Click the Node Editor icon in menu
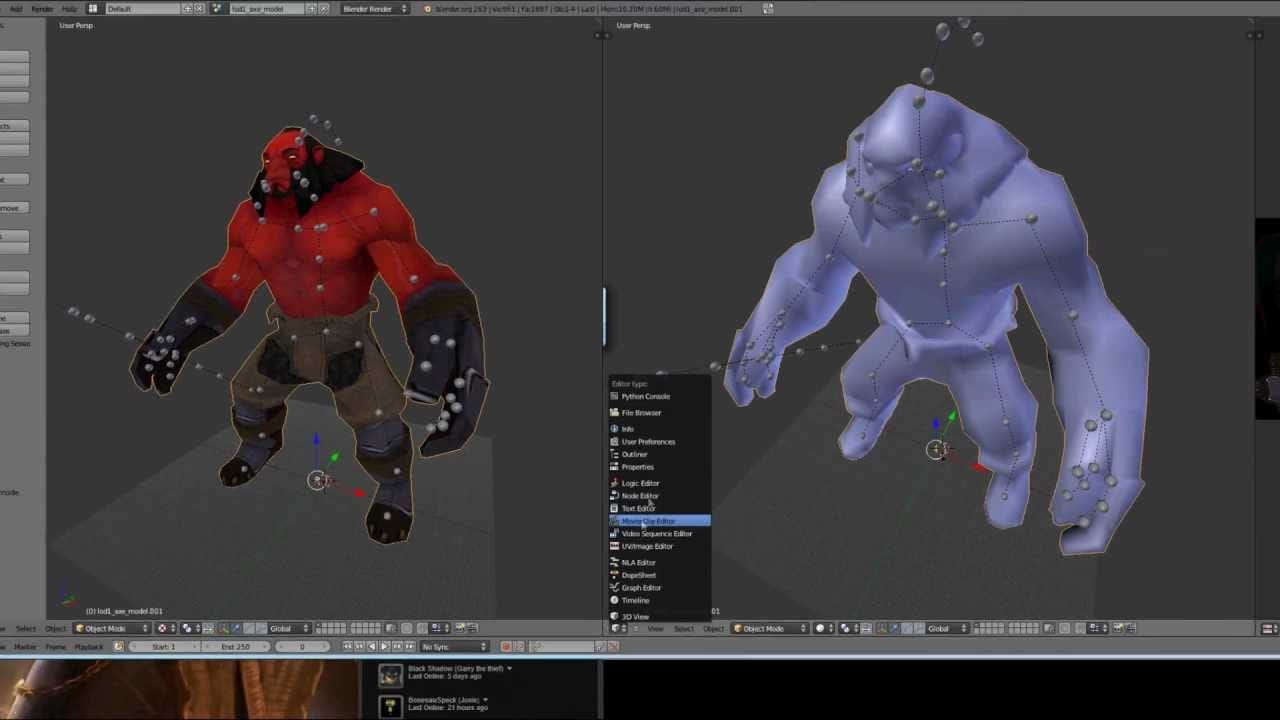The width and height of the screenshot is (1280, 720). (x=614, y=496)
